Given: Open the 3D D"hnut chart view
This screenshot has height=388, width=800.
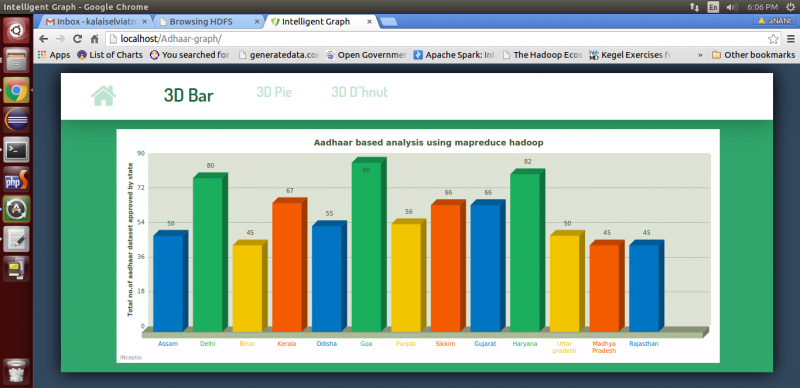Looking at the screenshot, I should point(360,92).
